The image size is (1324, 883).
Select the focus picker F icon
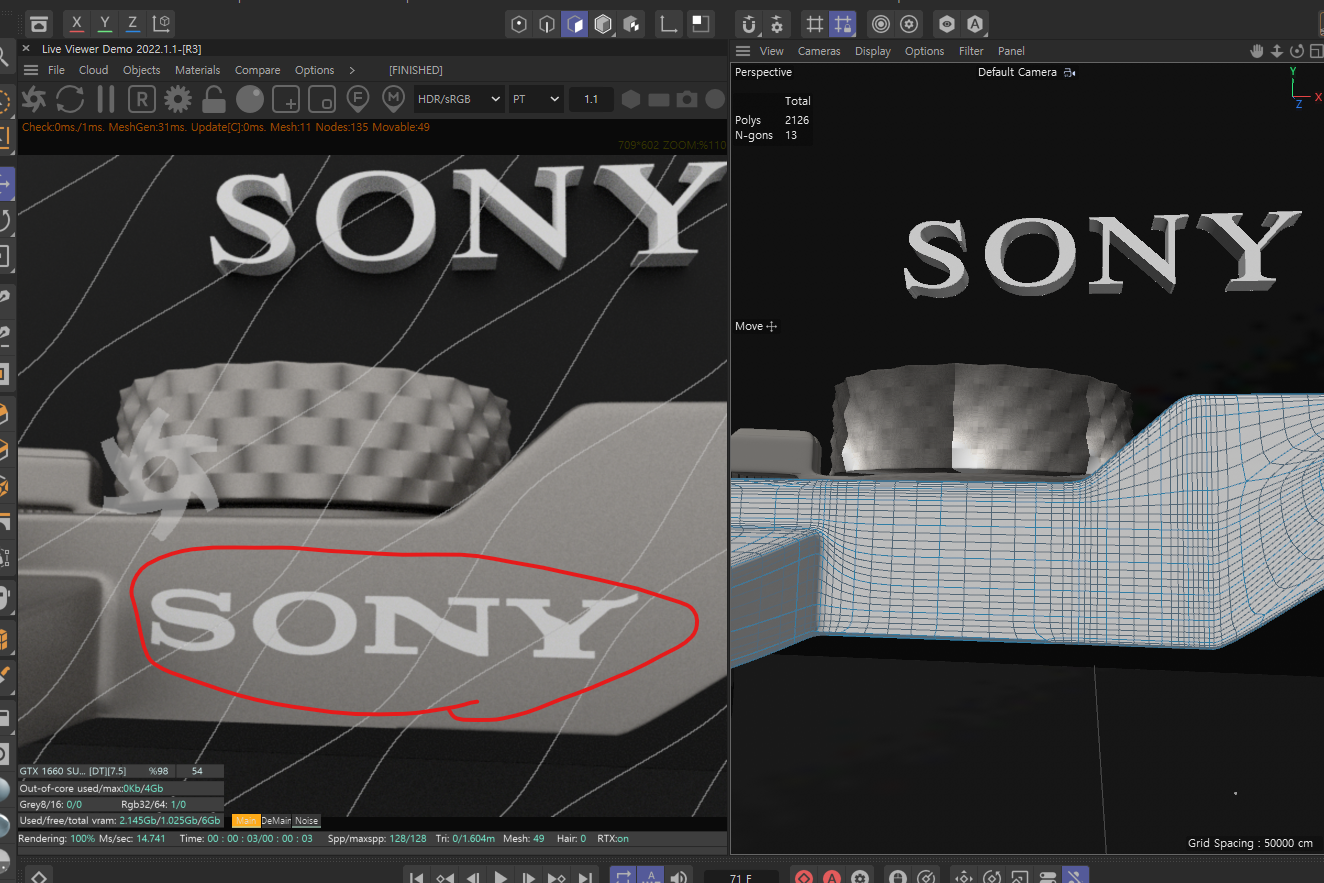(358, 98)
